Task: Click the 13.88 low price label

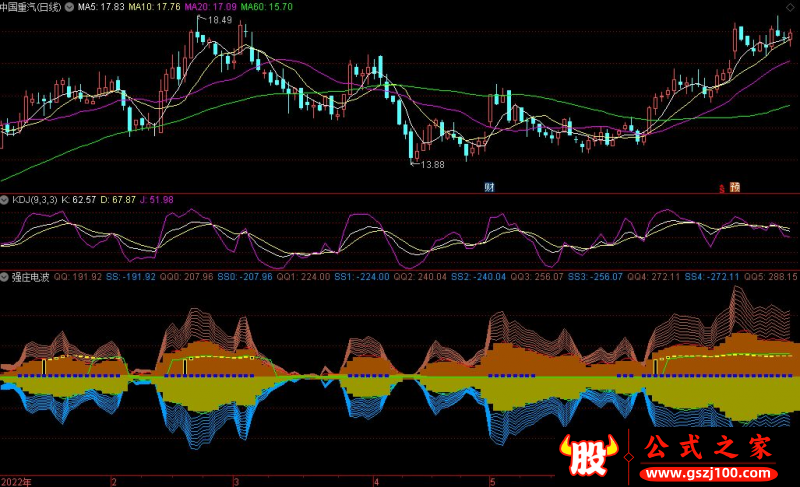Action: pos(433,165)
